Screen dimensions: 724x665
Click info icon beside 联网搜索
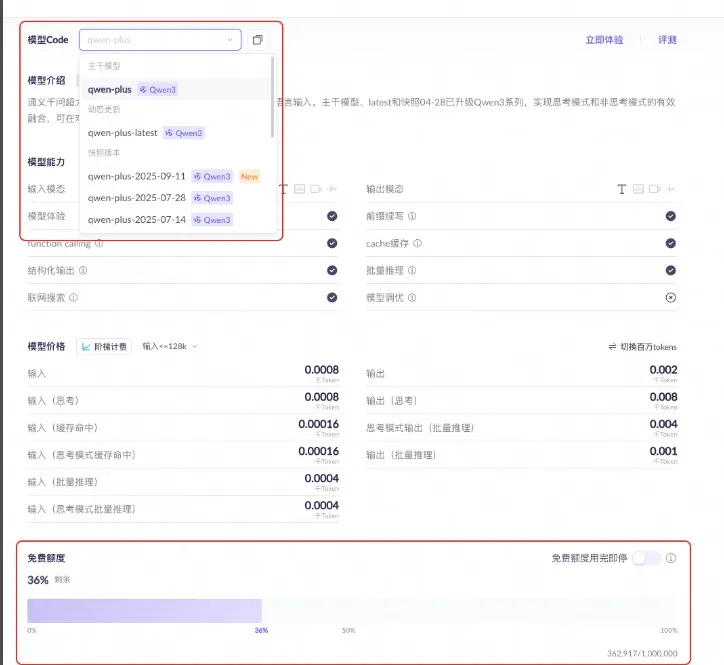pos(73,298)
